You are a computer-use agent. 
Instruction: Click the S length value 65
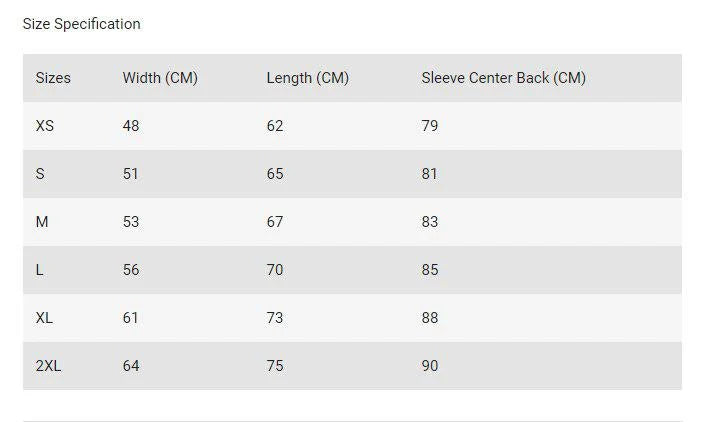click(x=275, y=174)
